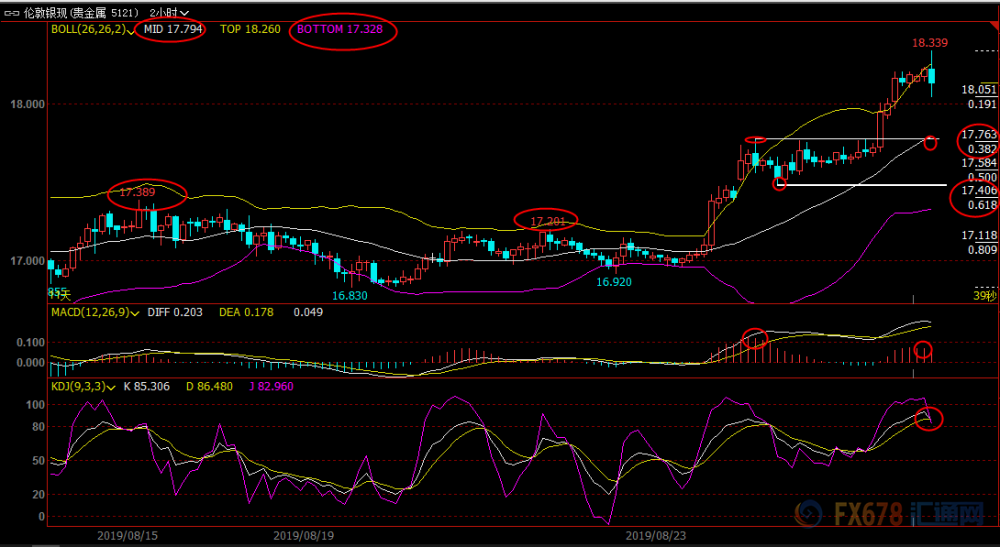Click the 伦敦银现 (贵金属 5121) title

pyautogui.click(x=81, y=12)
